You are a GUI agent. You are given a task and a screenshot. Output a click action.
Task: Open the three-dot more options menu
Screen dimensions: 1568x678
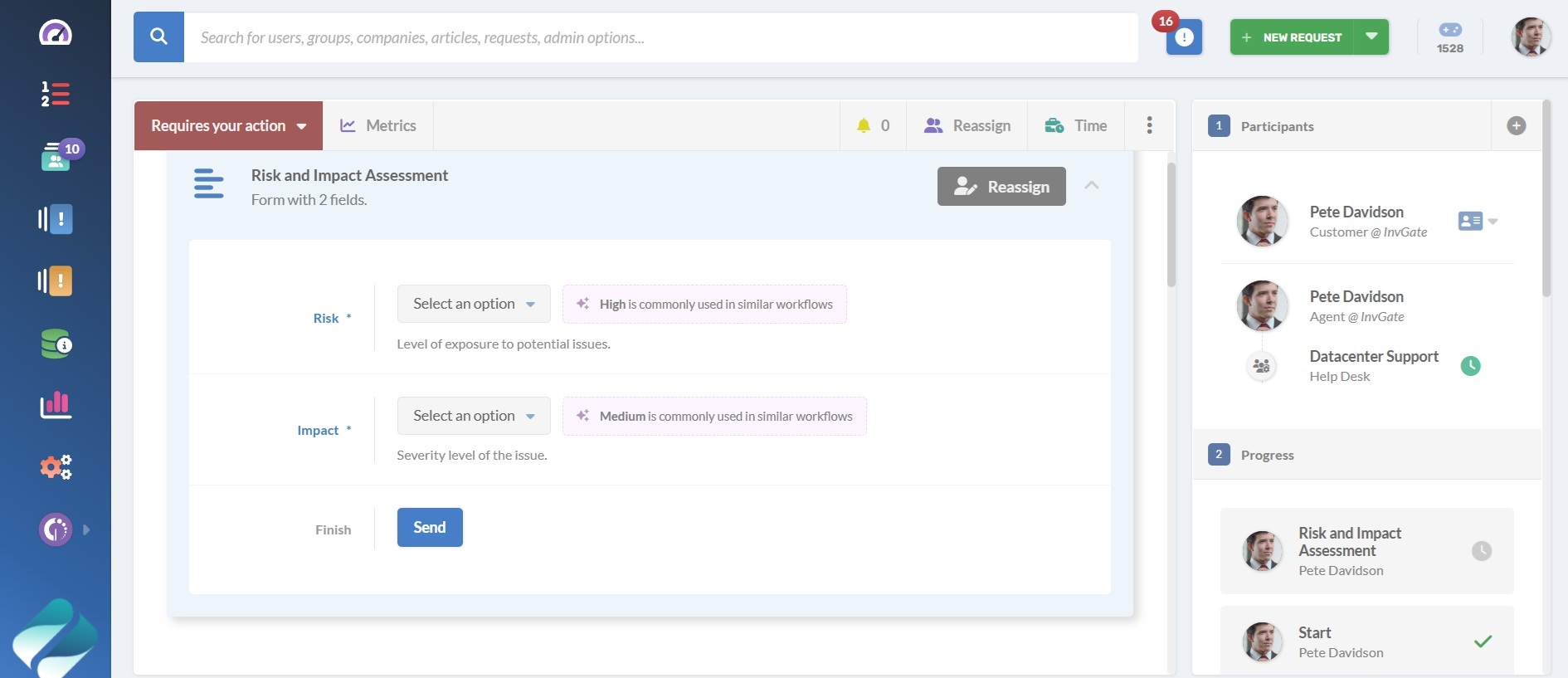(x=1149, y=125)
